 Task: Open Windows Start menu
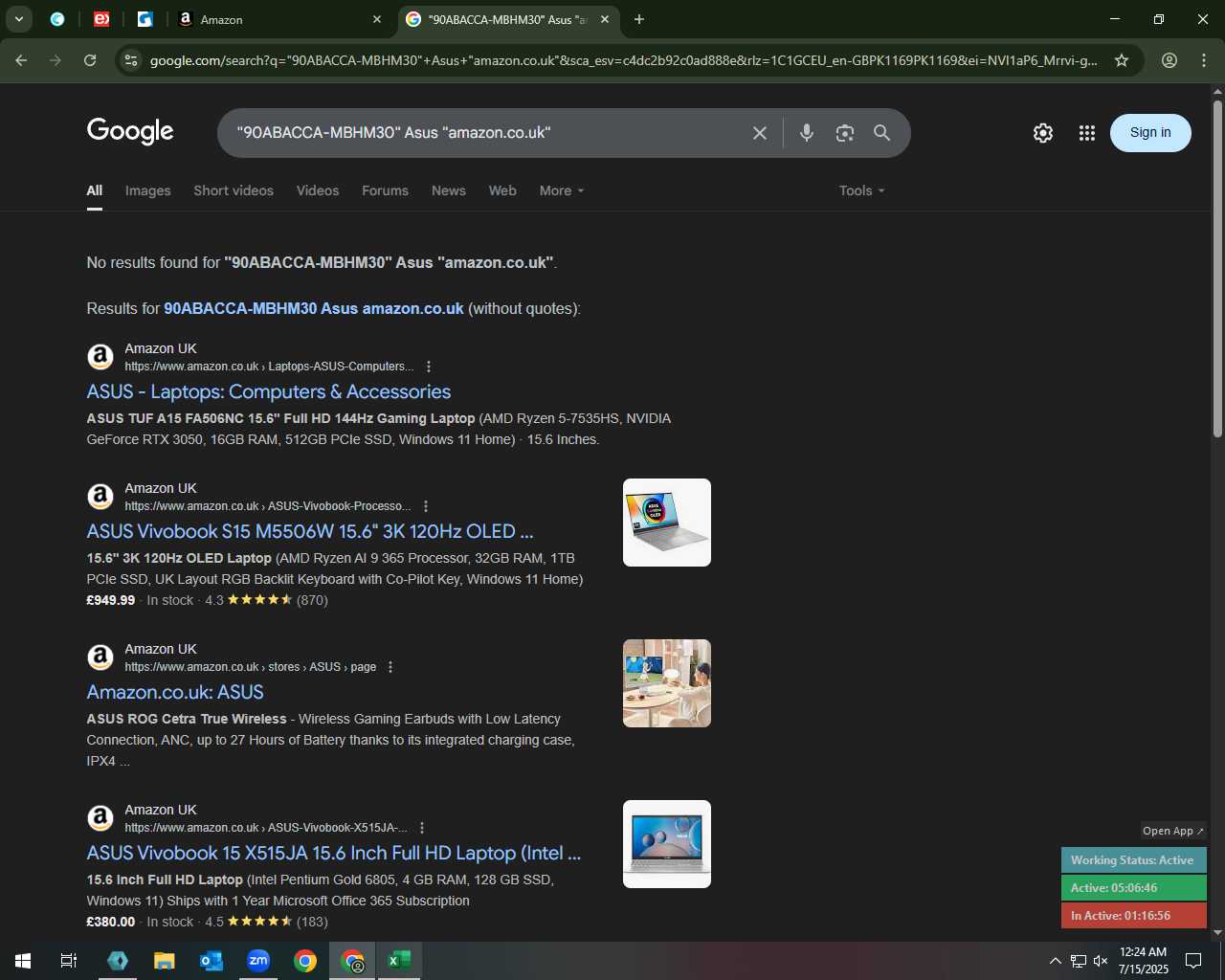tap(23, 961)
